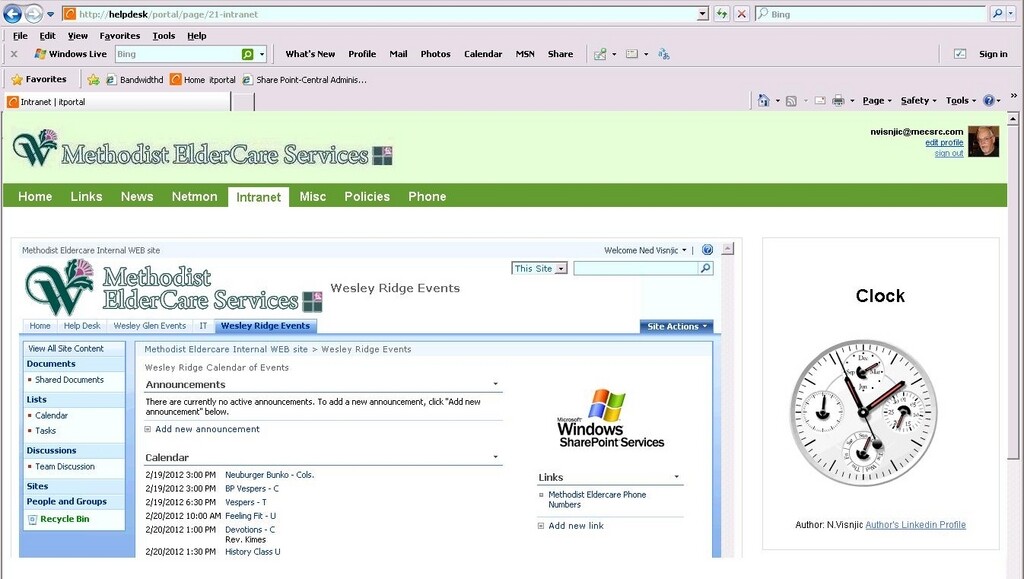Screen dimensions: 1024x579
Task: Open the Site Actions dropdown menu
Action: click(x=676, y=325)
